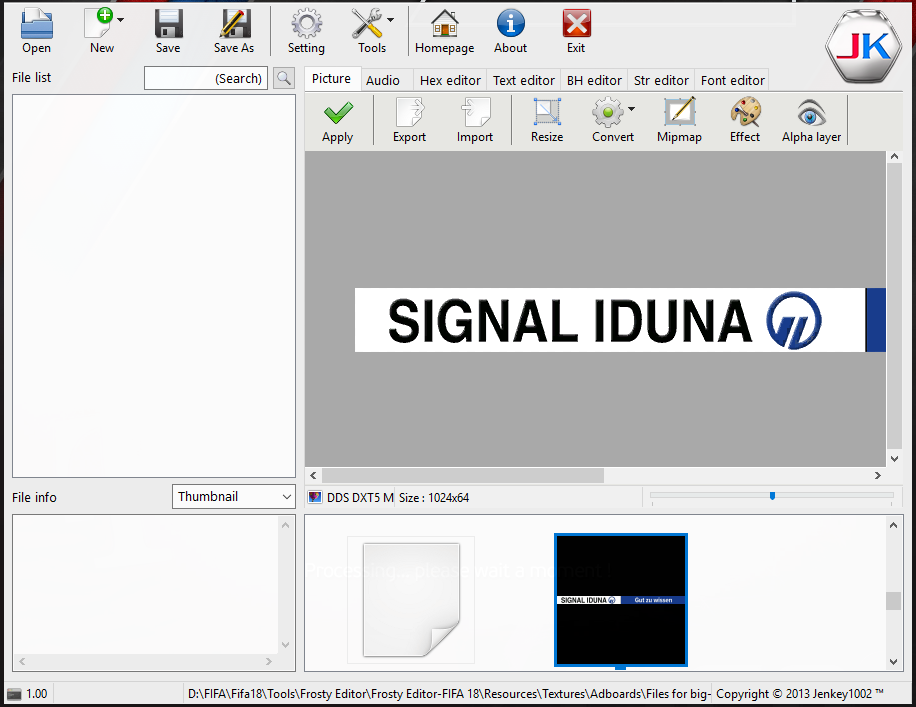Image resolution: width=916 pixels, height=707 pixels.
Task: Select the Signal Iduna thumbnail
Action: pos(621,600)
